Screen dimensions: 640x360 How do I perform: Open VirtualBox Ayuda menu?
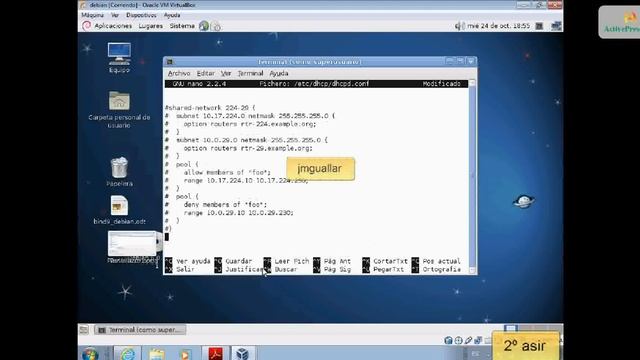[172, 15]
